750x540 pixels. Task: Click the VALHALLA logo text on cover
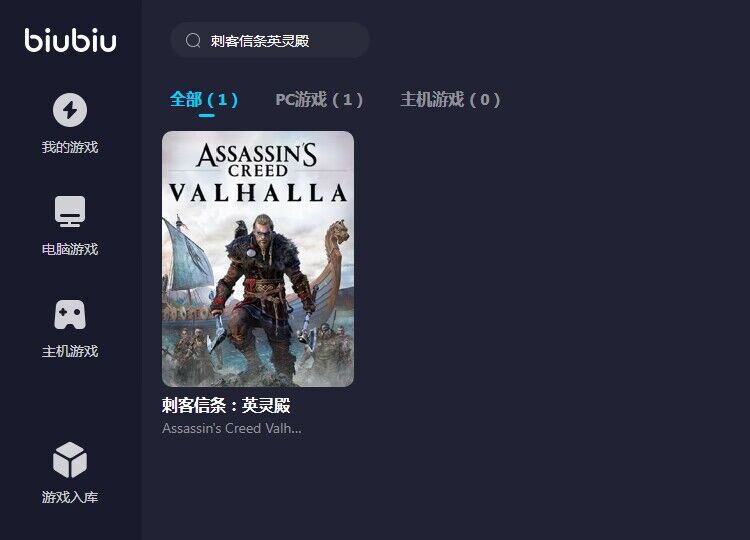(x=258, y=193)
